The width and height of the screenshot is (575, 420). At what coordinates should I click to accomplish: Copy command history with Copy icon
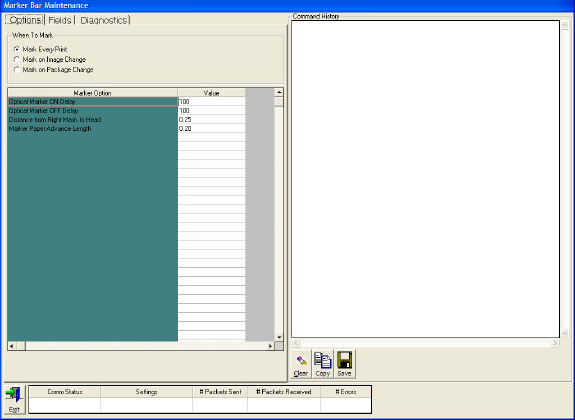(x=322, y=364)
